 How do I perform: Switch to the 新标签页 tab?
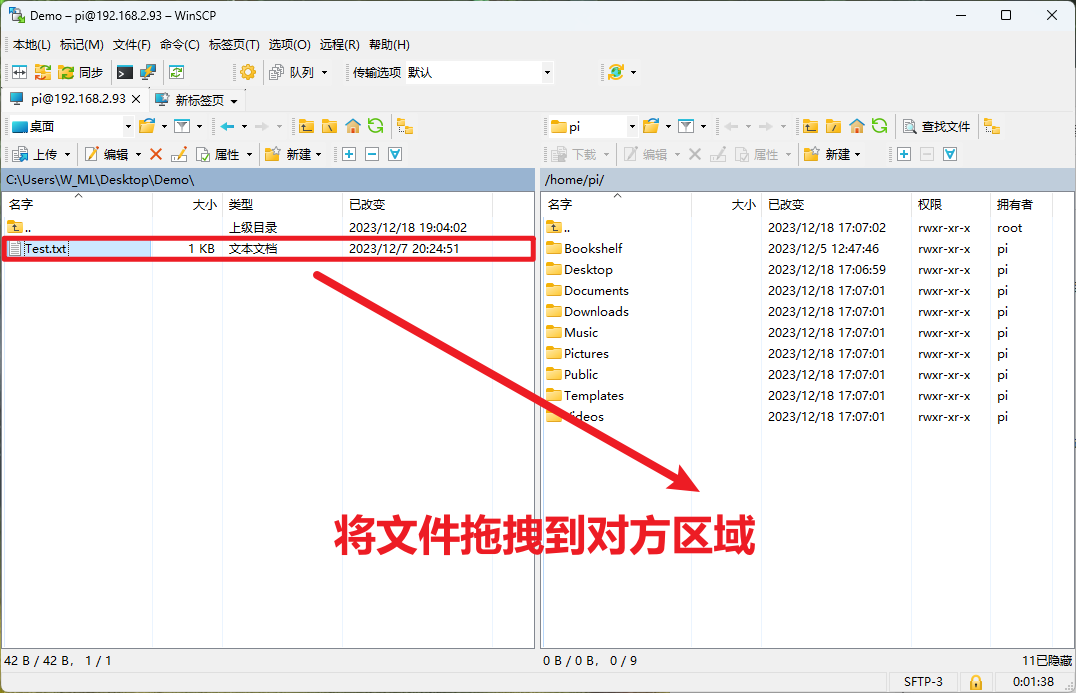pyautogui.click(x=198, y=100)
